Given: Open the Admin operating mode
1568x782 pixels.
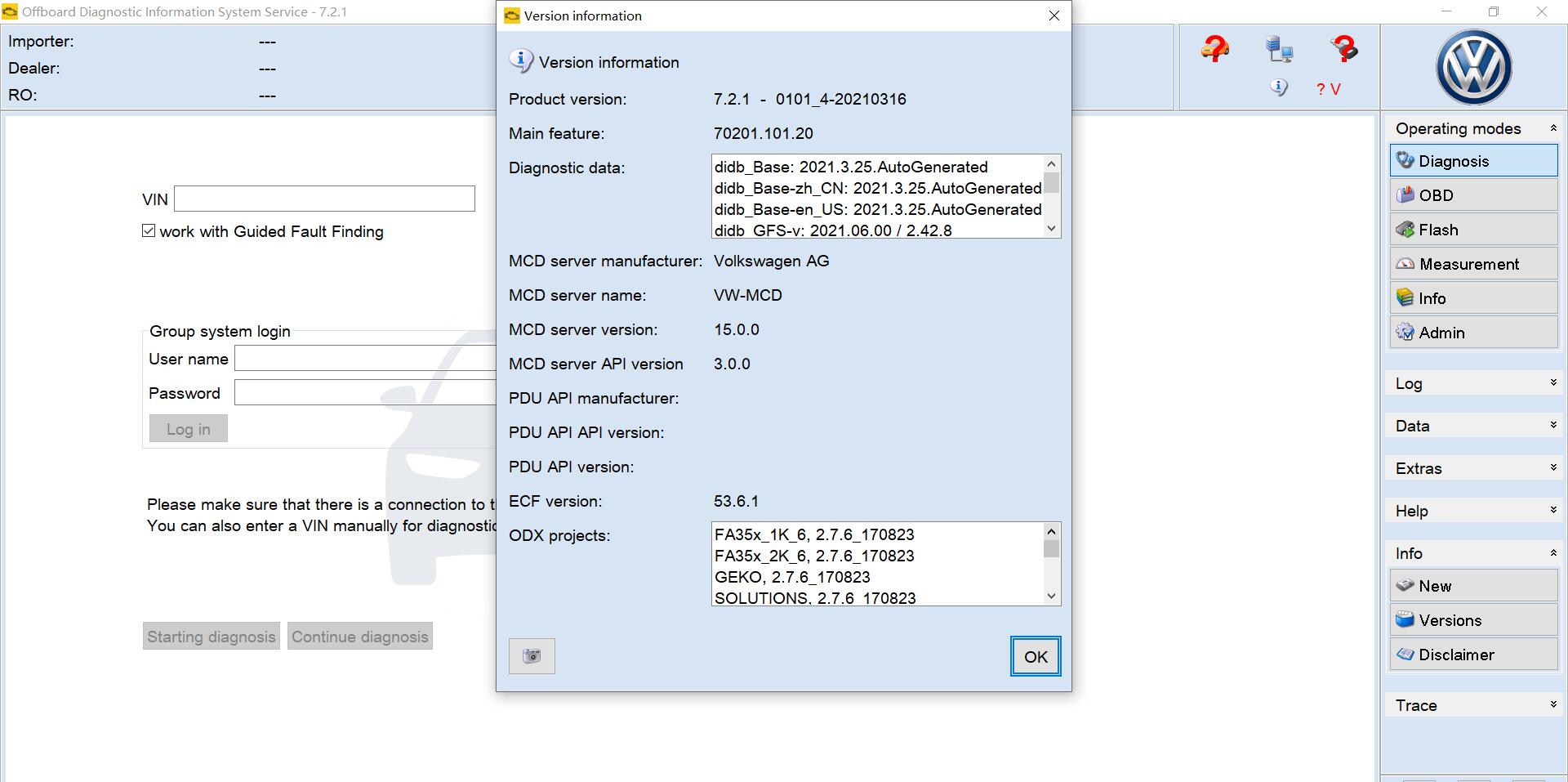Looking at the screenshot, I should (x=1474, y=332).
